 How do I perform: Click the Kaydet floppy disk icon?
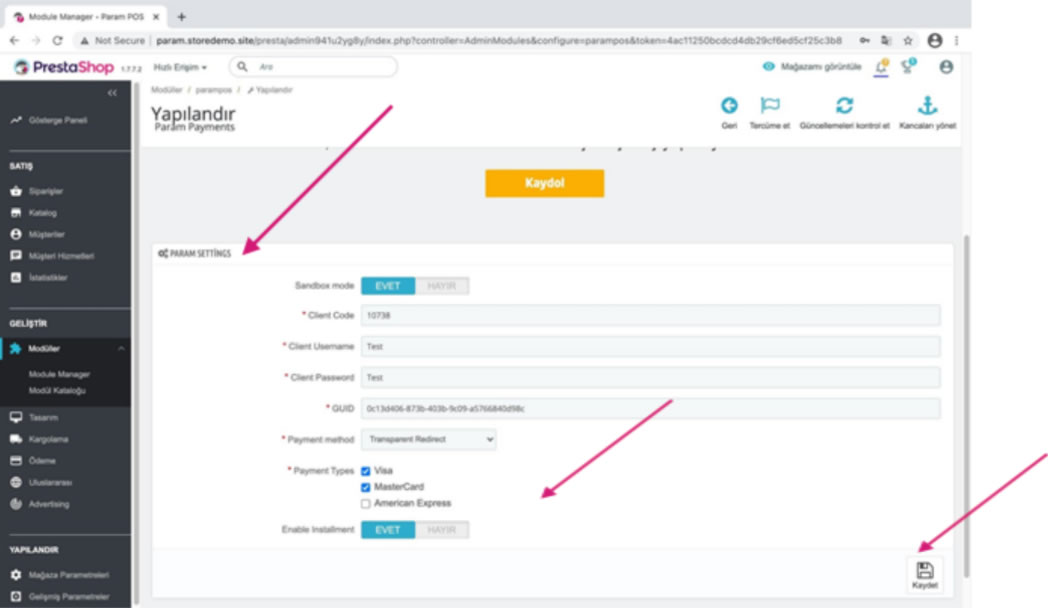925,570
